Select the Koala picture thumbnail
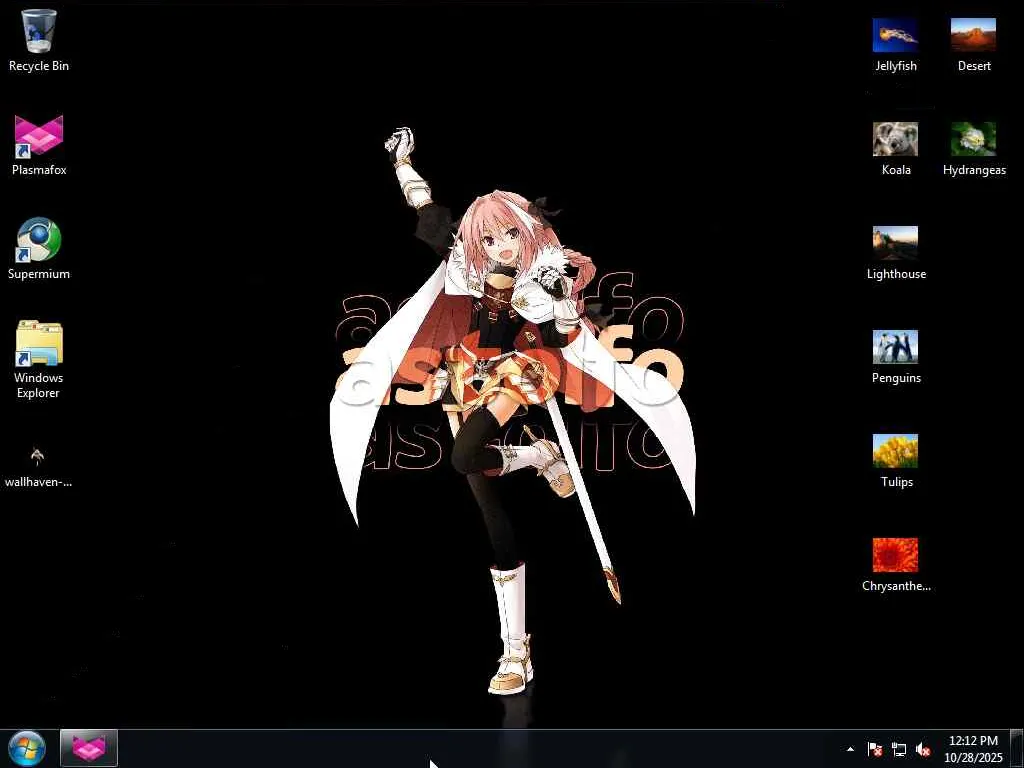The width and height of the screenshot is (1024, 768). (x=895, y=148)
